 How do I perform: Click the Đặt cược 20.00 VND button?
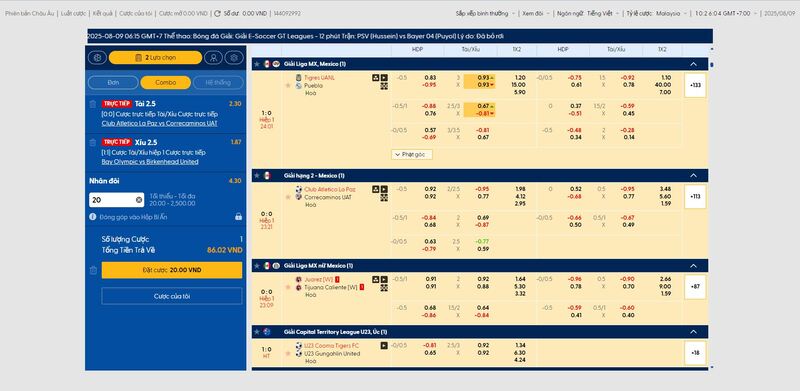click(x=172, y=270)
